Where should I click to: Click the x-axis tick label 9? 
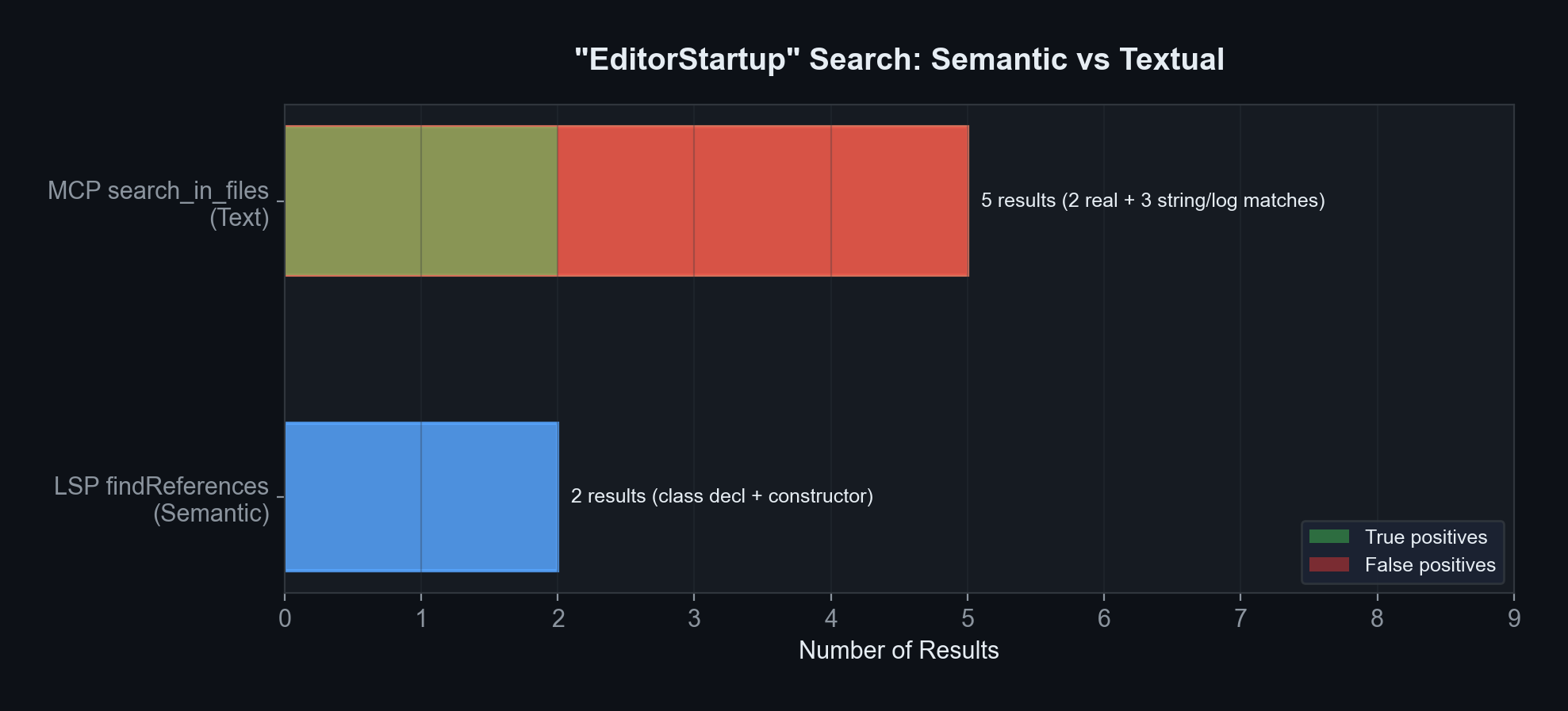pyautogui.click(x=1514, y=619)
